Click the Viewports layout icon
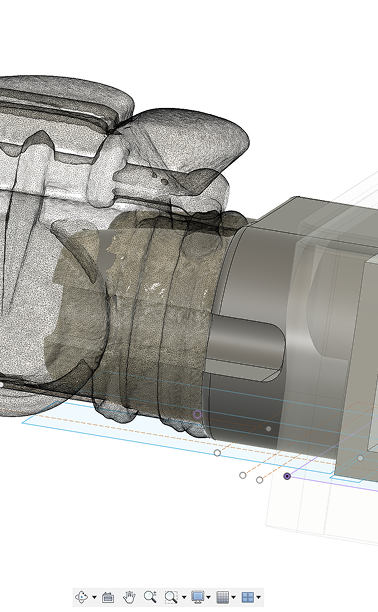This screenshot has height=612, width=378. pos(248,597)
